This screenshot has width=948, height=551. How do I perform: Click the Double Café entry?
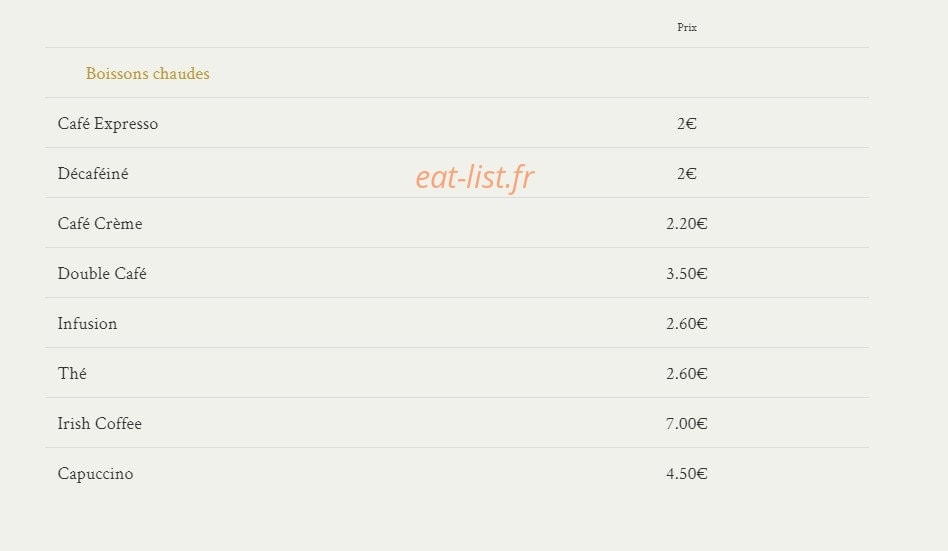[102, 273]
